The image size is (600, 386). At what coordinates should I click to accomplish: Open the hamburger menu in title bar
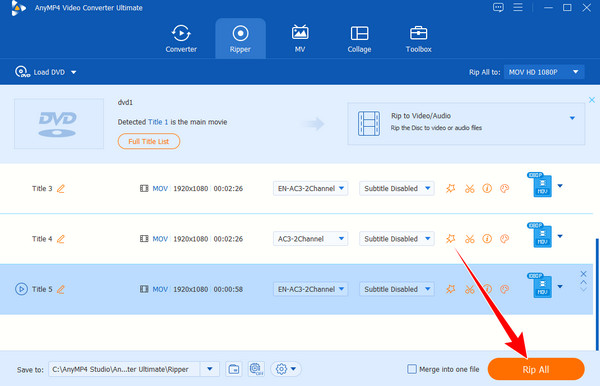pyautogui.click(x=518, y=7)
